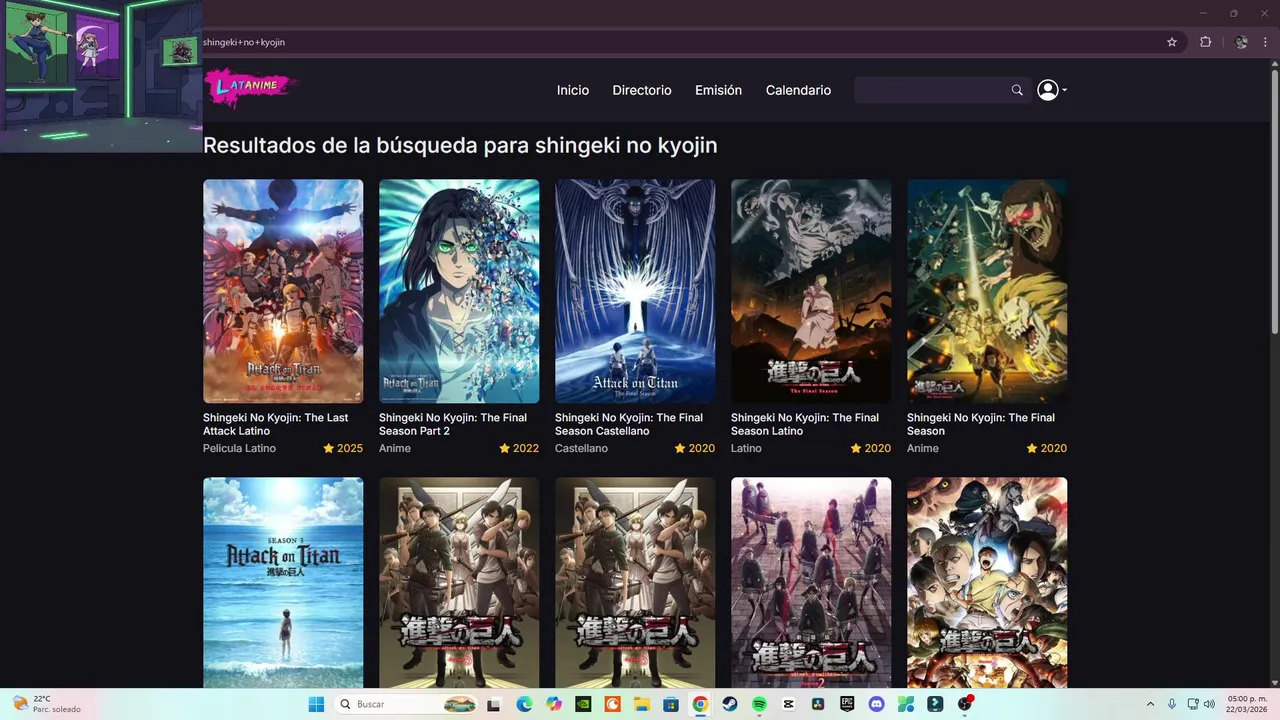Click the scrollbar up arrow

(x=1274, y=63)
